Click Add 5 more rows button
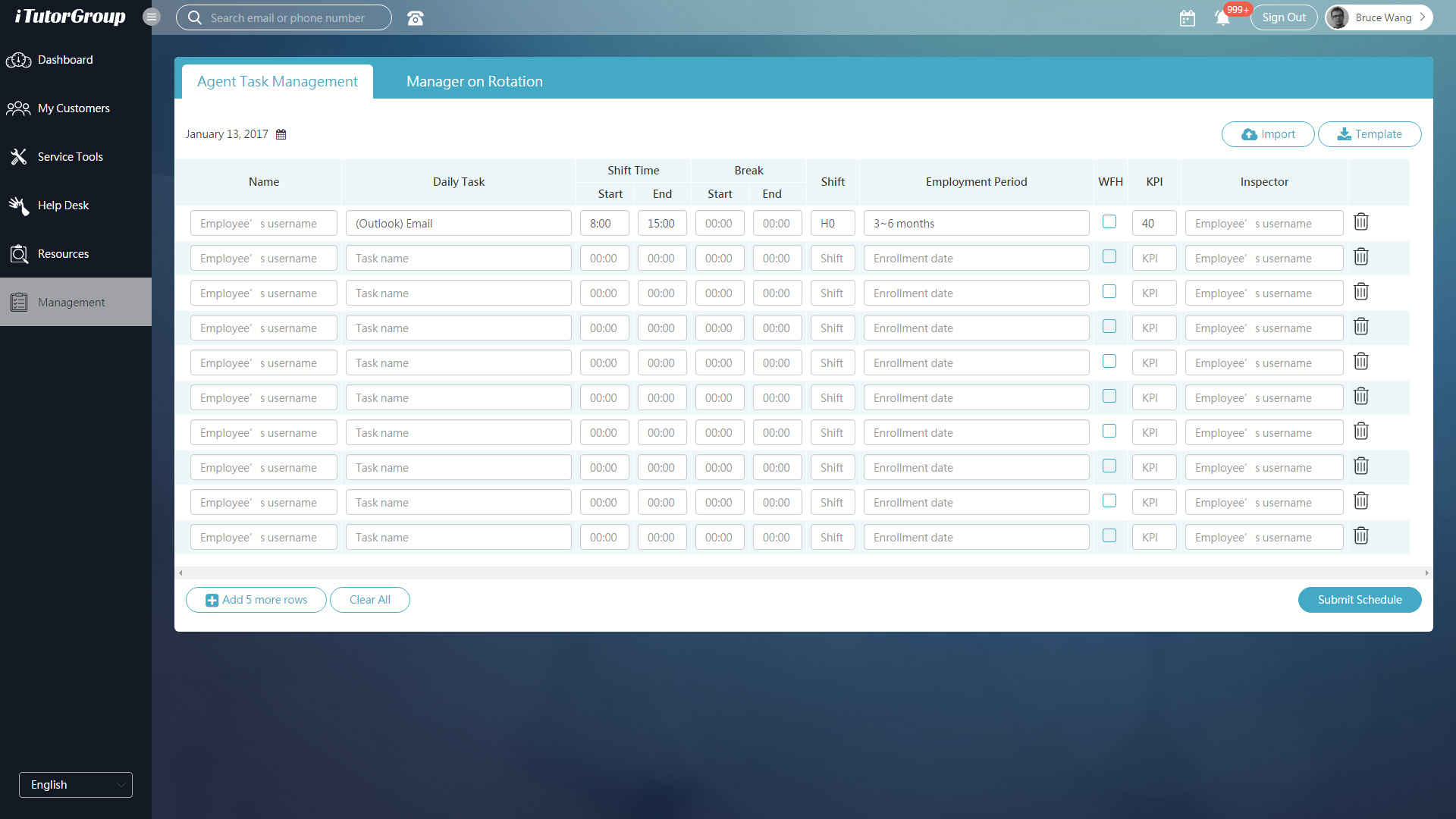The image size is (1456, 819). coord(256,600)
